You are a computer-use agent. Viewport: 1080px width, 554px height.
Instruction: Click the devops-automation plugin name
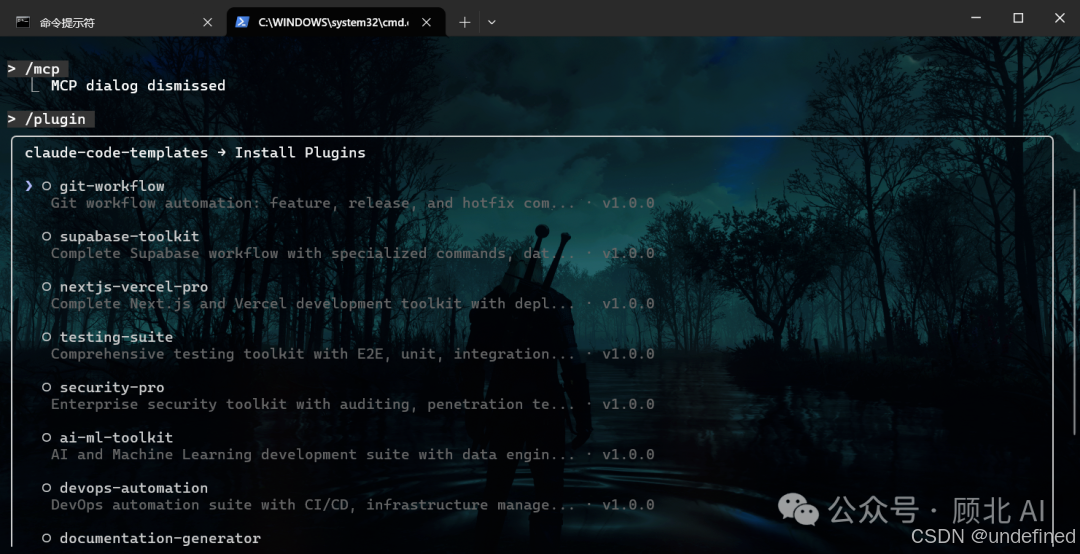[134, 488]
